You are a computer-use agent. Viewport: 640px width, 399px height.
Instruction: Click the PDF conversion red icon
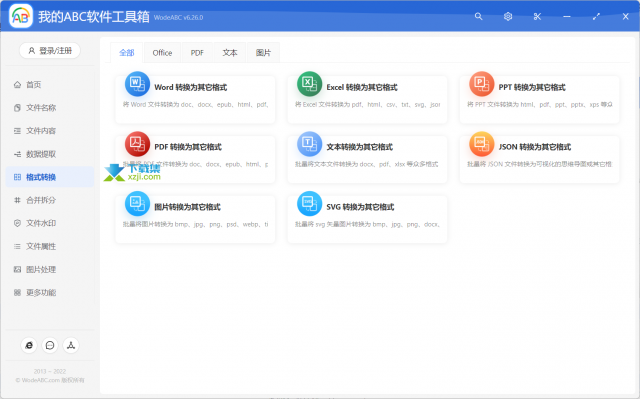[x=137, y=144]
